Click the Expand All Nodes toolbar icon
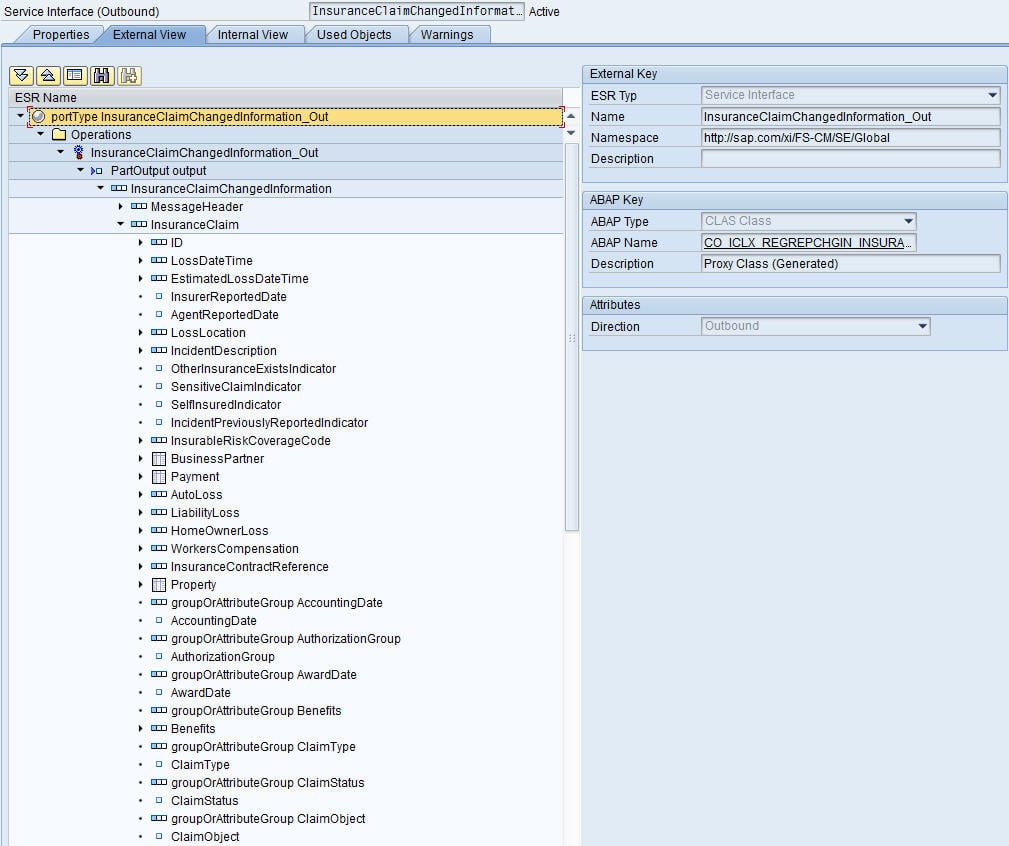The image size is (1009, 846). click(21, 76)
